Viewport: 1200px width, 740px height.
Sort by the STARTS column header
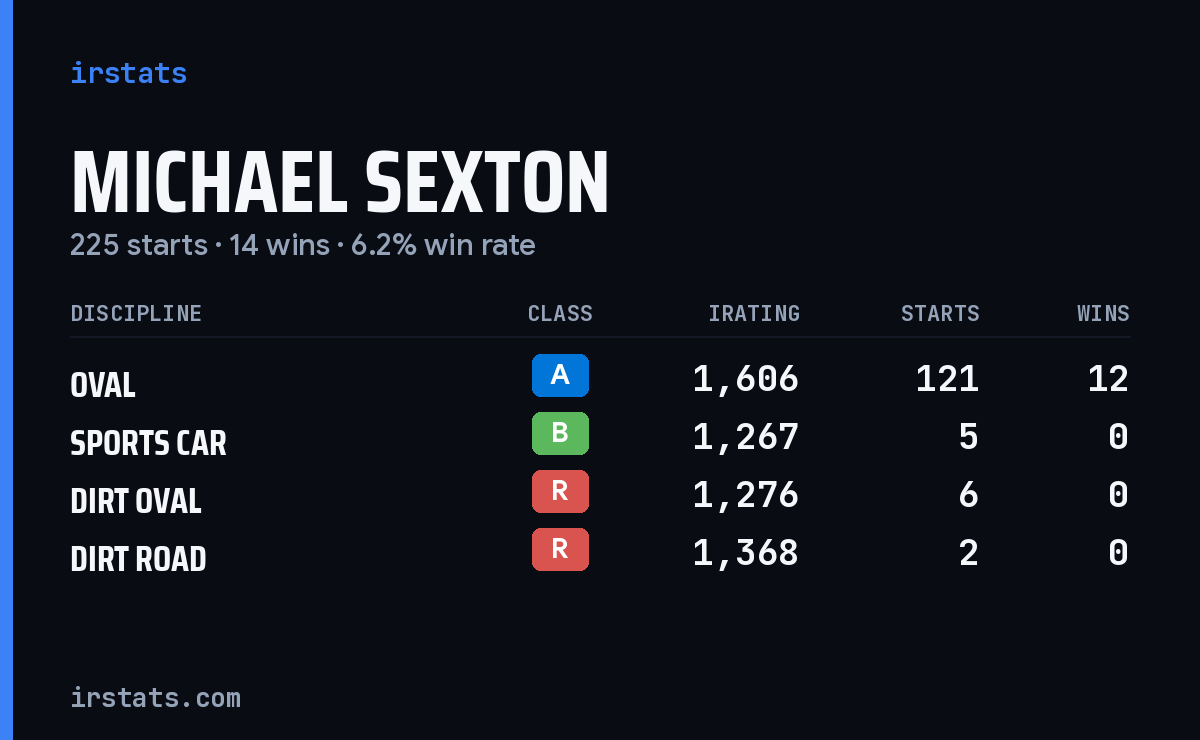(x=940, y=314)
